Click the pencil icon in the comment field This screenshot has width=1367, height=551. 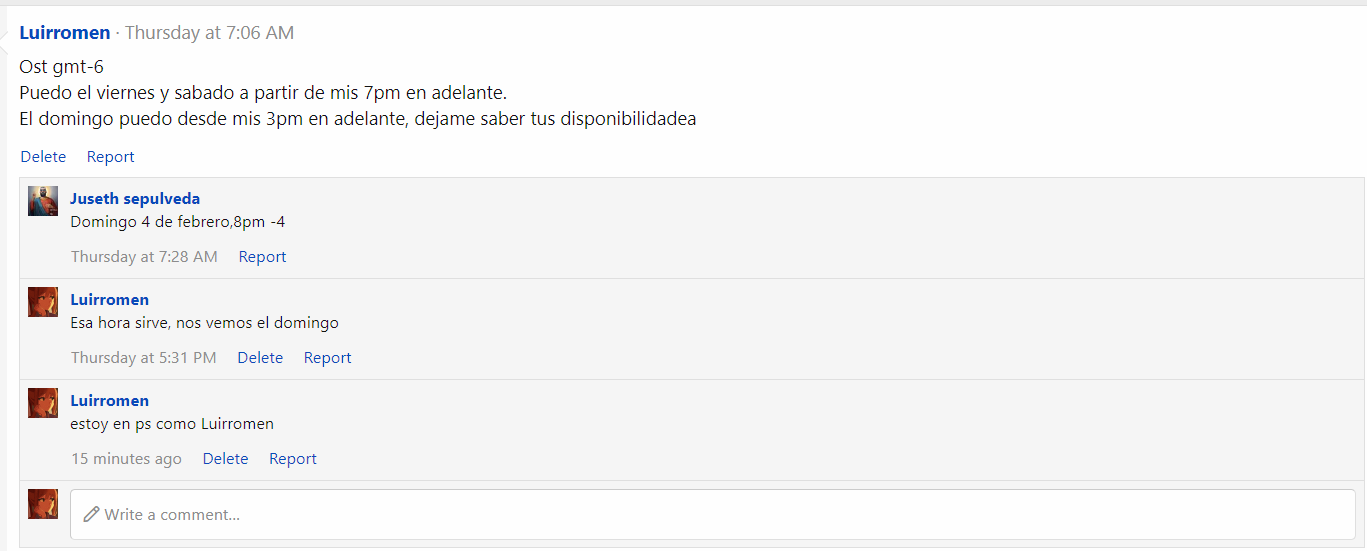[x=91, y=514]
